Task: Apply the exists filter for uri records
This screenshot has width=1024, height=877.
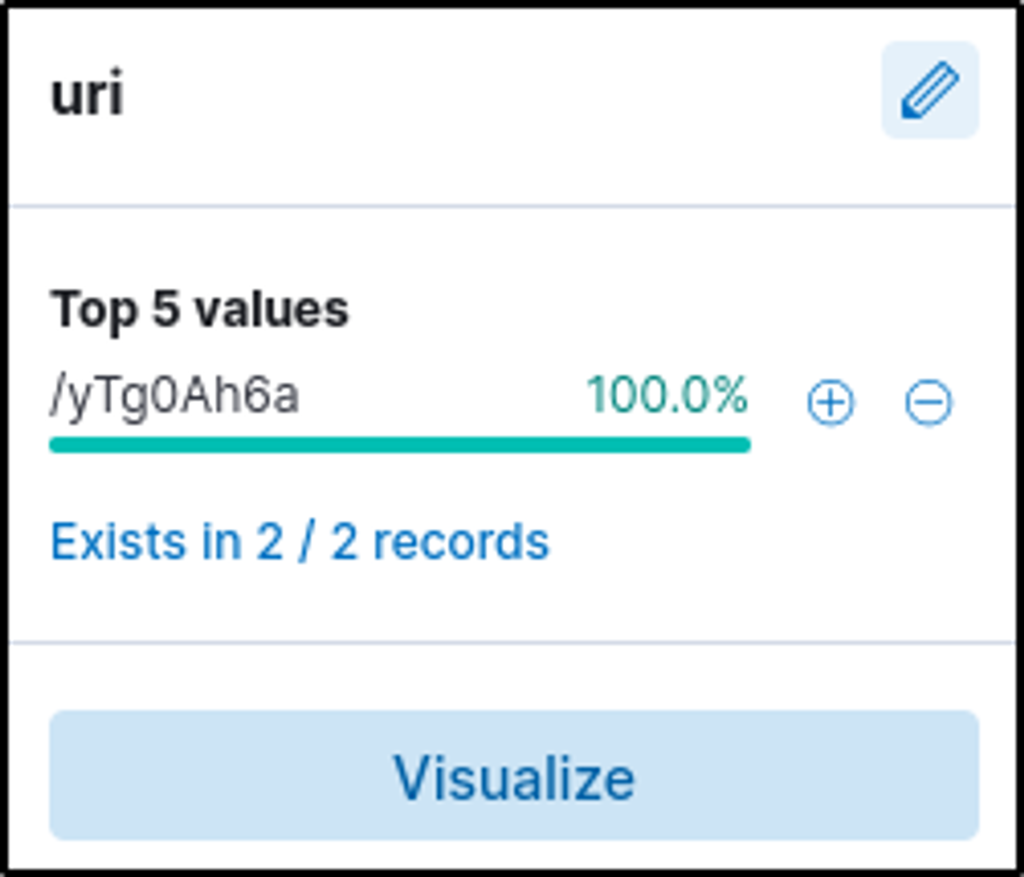Action: tap(299, 542)
